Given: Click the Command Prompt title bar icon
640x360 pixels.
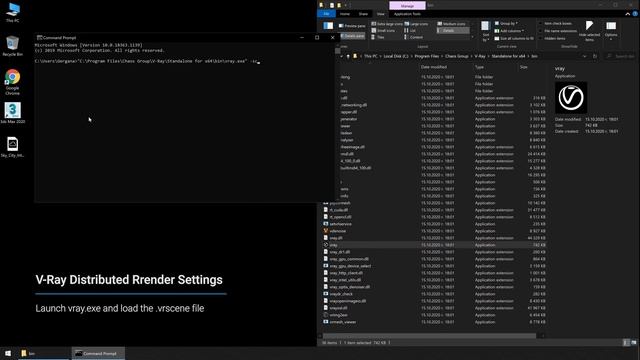Looking at the screenshot, I should click(39, 38).
